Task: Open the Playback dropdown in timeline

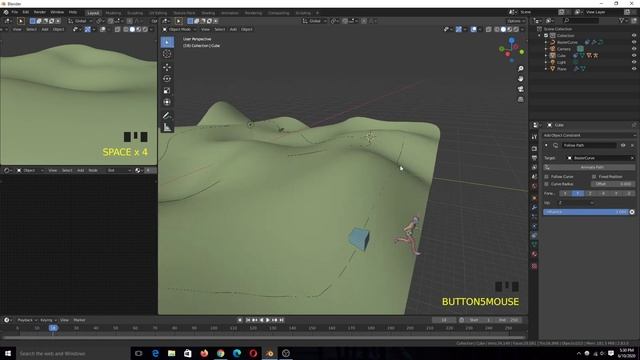Action: [x=27, y=320]
